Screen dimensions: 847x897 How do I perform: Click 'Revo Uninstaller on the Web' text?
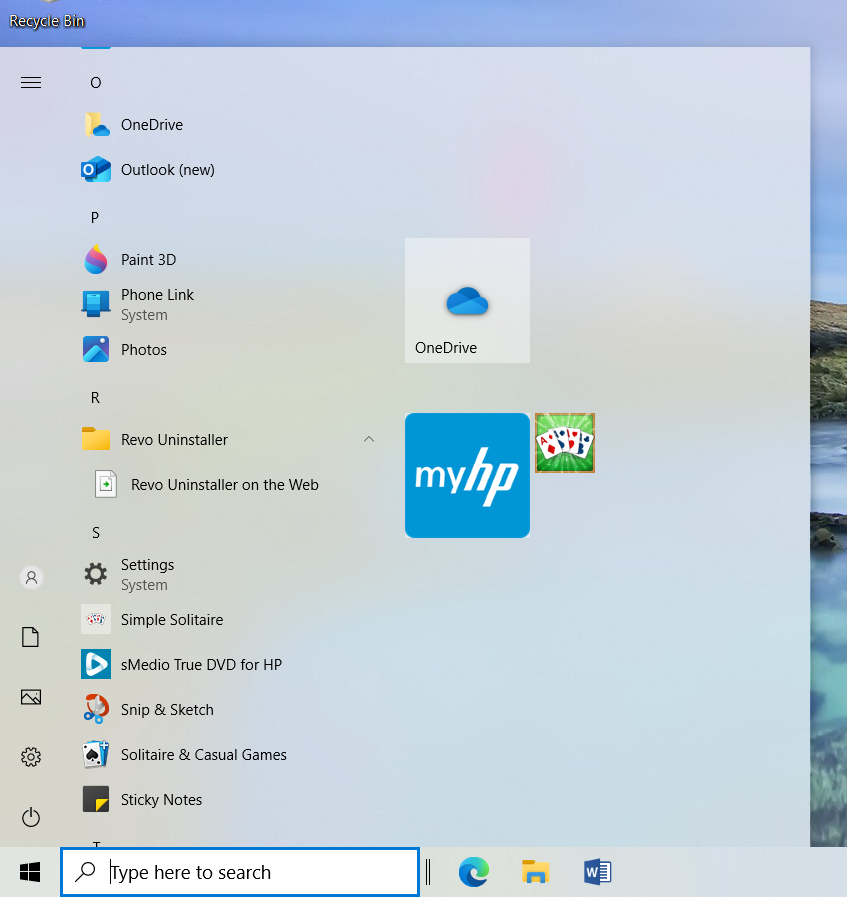(225, 485)
